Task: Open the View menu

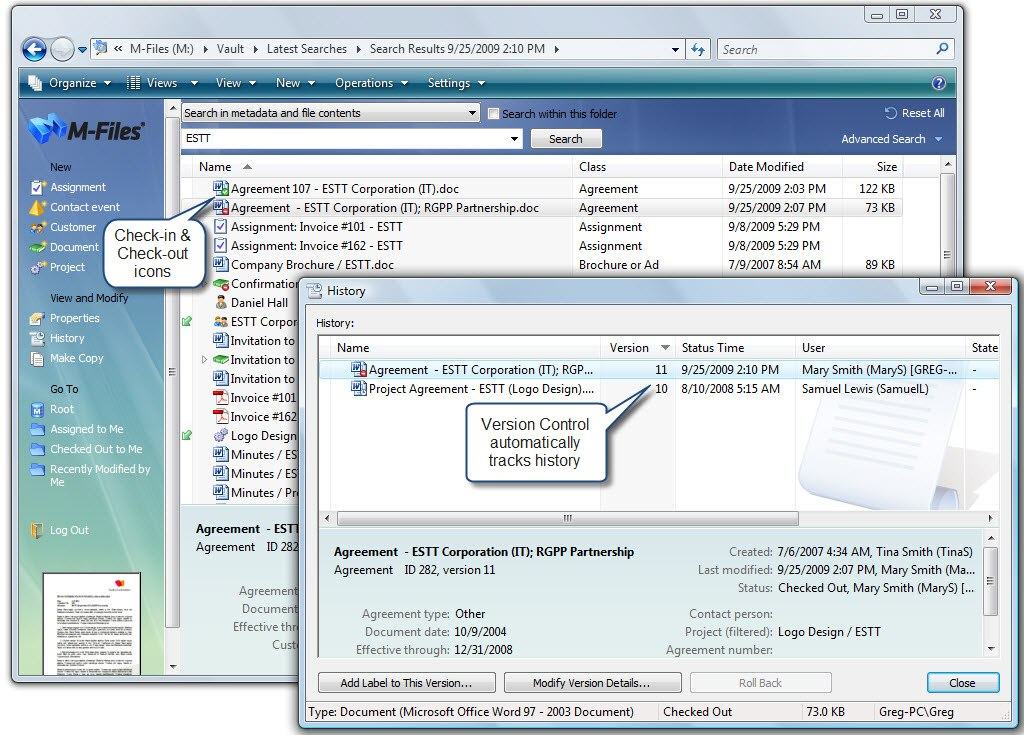Action: (x=236, y=83)
